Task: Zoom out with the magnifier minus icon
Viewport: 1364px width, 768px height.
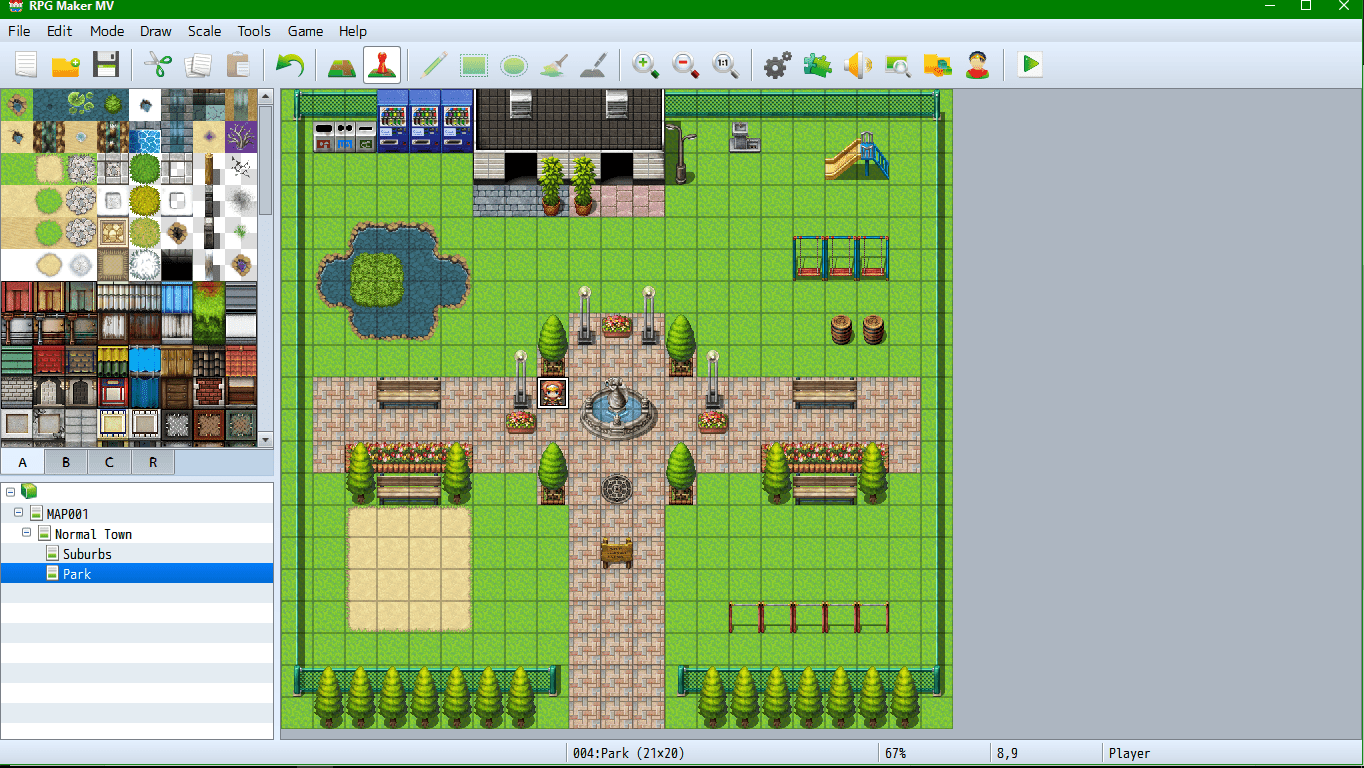Action: [x=686, y=65]
